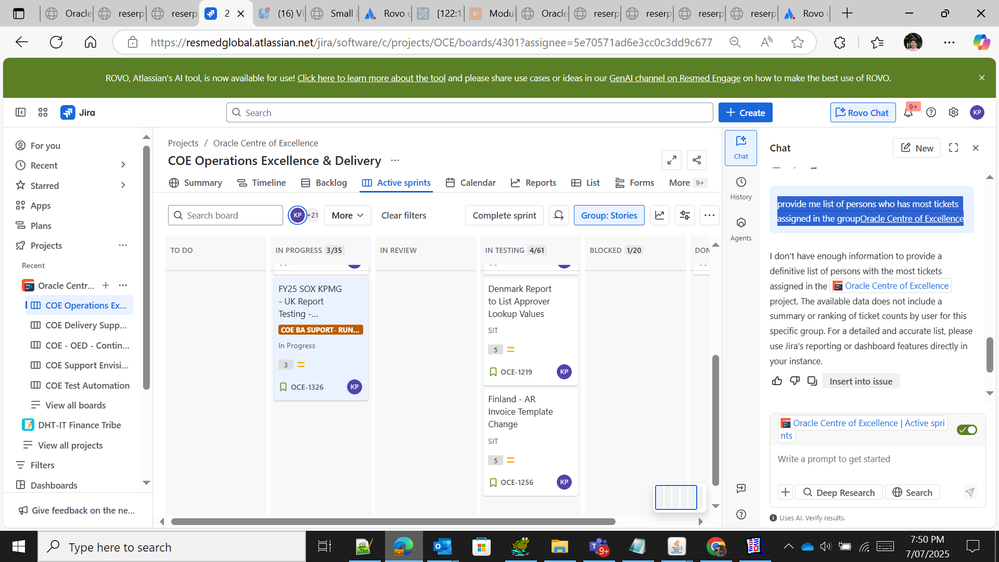Click the Deep Research button

pyautogui.click(x=838, y=492)
